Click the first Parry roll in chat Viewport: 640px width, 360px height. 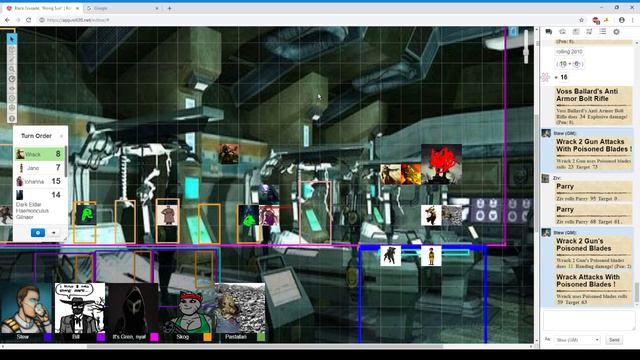click(x=594, y=192)
